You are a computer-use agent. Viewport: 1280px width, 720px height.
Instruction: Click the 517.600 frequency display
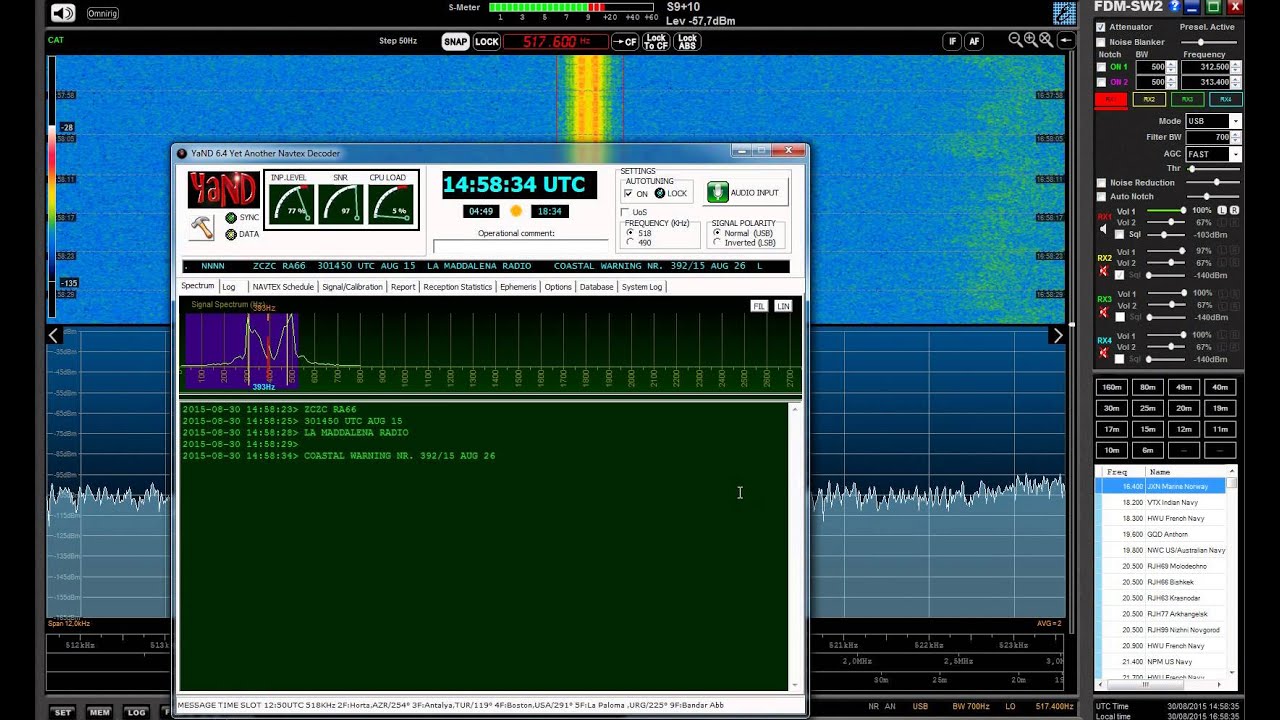(x=555, y=42)
